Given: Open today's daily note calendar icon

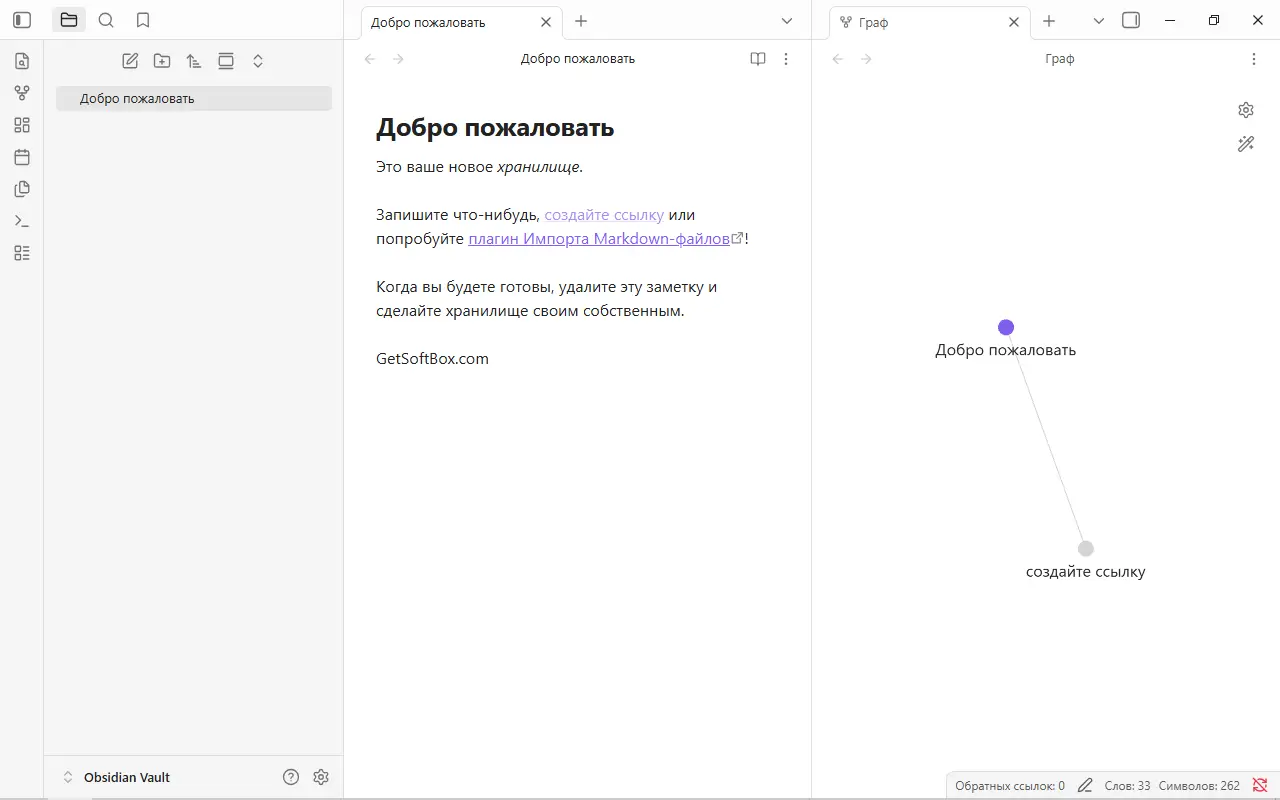Looking at the screenshot, I should coord(22,157).
